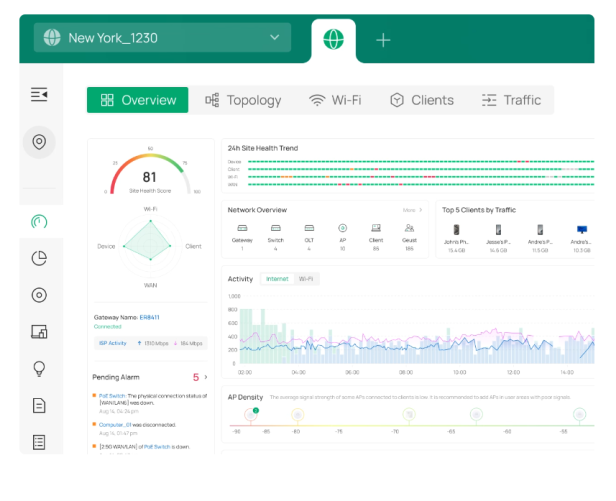The width and height of the screenshot is (616, 501).
Task: Open PoE Switch link in first alarm
Action: [x=112, y=396]
